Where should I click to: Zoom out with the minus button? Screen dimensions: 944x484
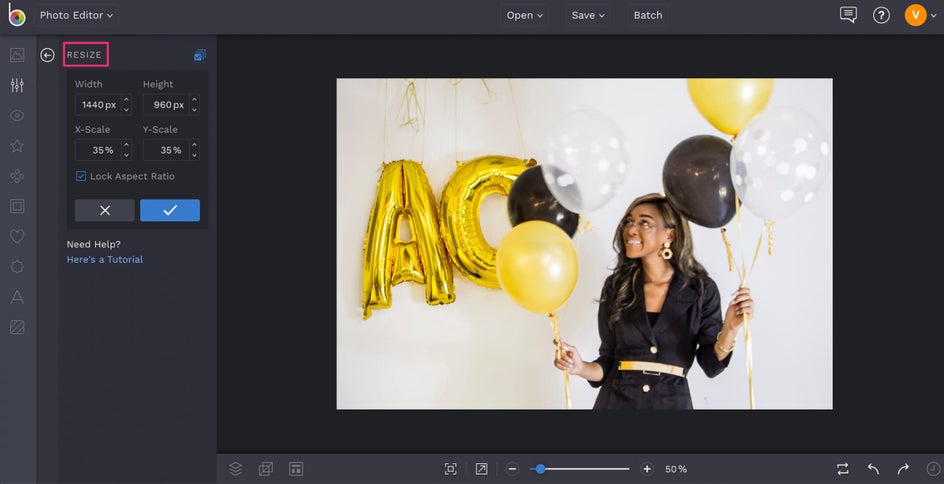click(512, 468)
